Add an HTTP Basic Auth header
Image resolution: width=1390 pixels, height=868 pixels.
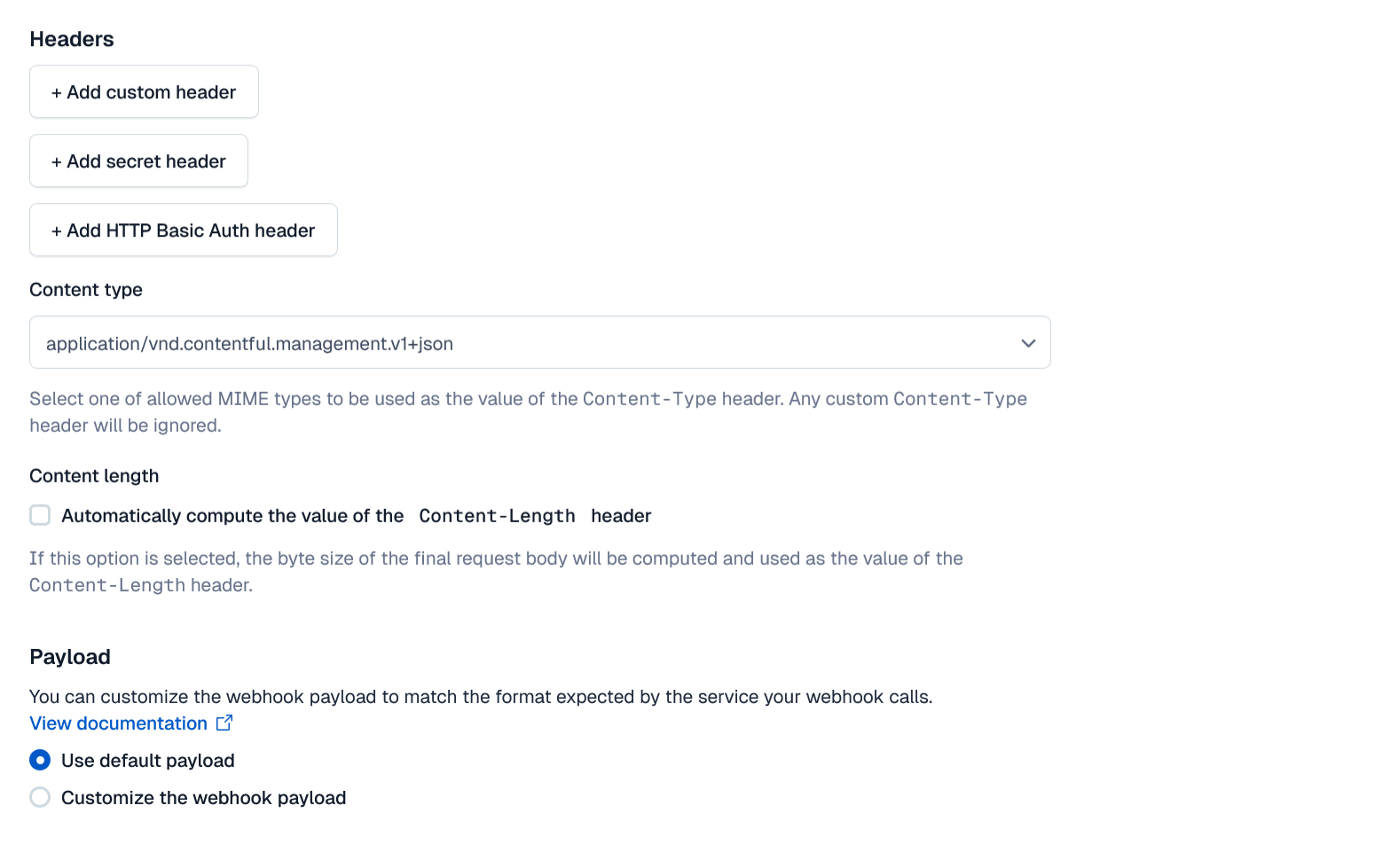click(183, 230)
